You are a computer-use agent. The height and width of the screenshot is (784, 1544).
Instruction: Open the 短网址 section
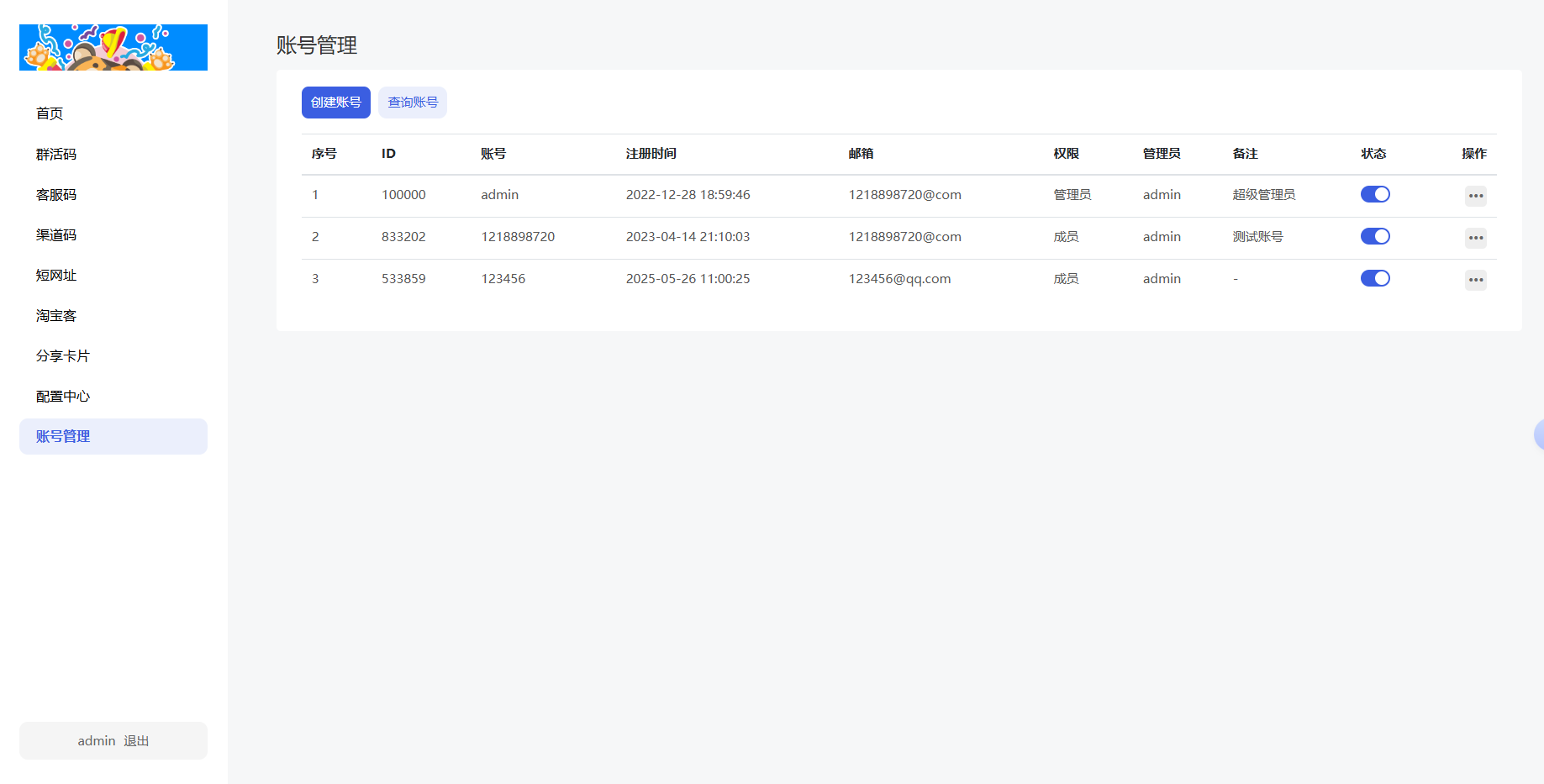[x=56, y=275]
